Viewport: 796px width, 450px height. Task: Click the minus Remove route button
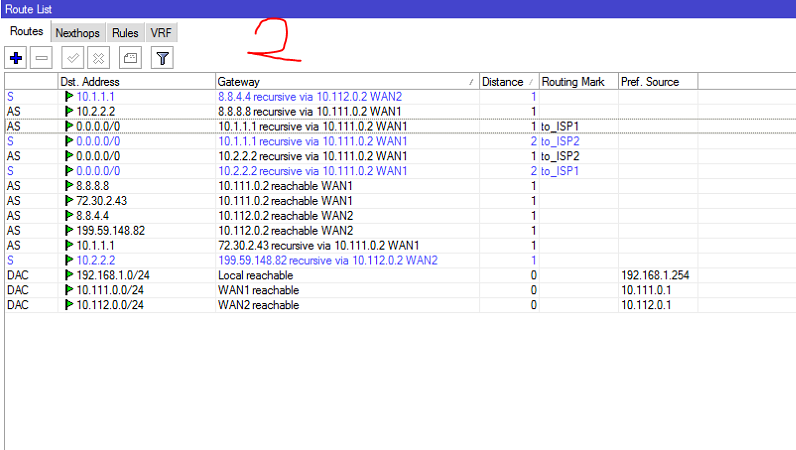(42, 58)
